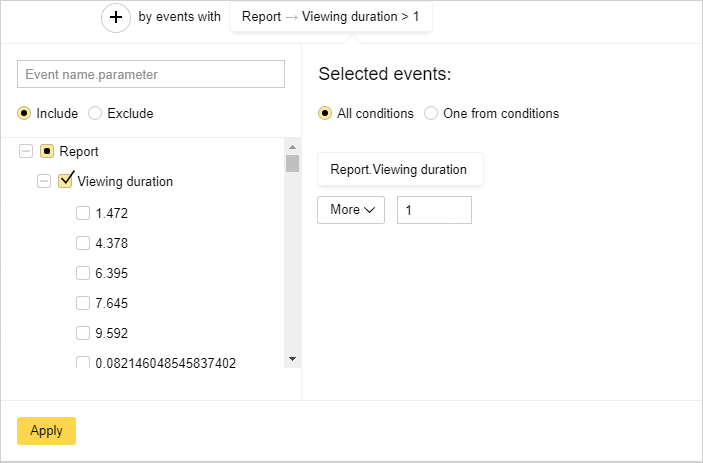This screenshot has height=463, width=703.
Task: Enable the 7.645 checkbox
Action: tap(83, 303)
